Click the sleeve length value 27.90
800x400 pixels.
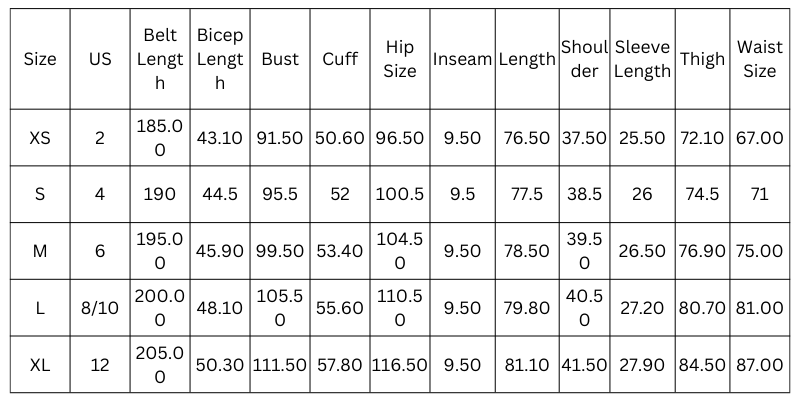tap(642, 366)
